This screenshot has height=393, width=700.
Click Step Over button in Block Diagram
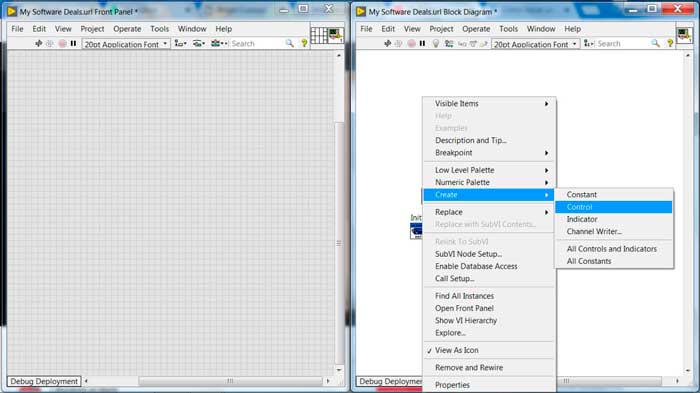473,43
